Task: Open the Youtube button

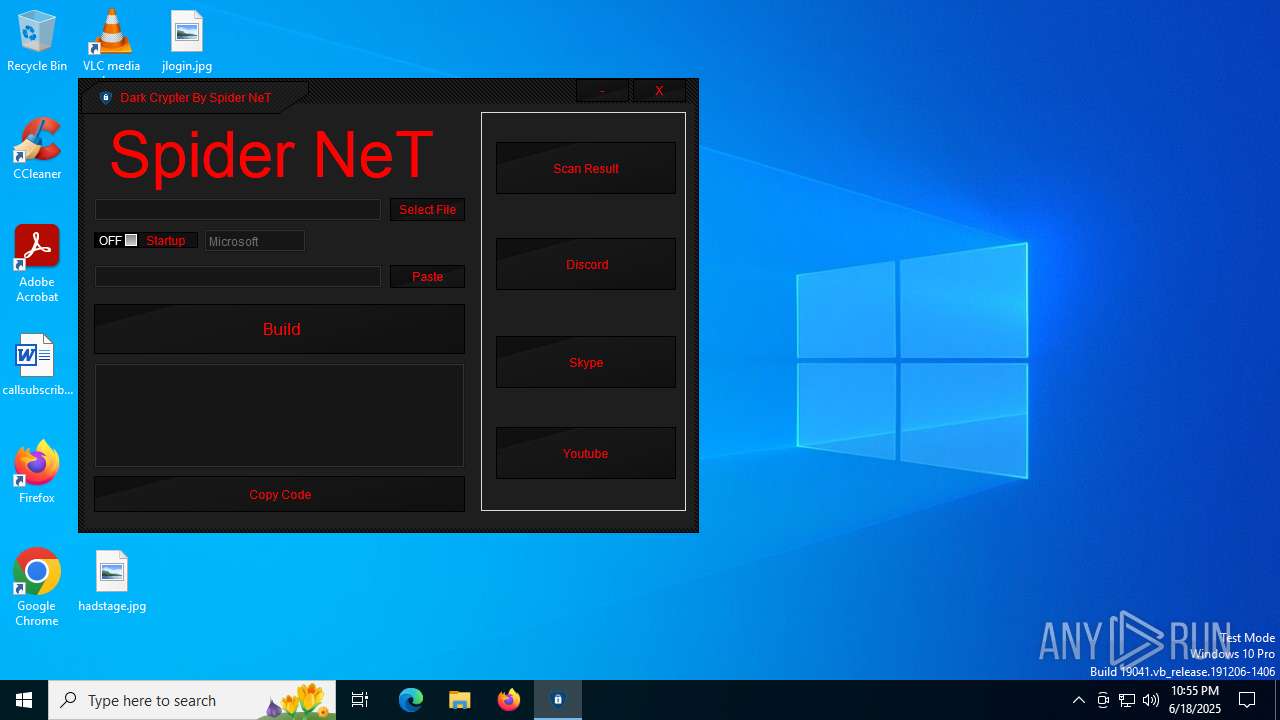Action: click(x=586, y=453)
